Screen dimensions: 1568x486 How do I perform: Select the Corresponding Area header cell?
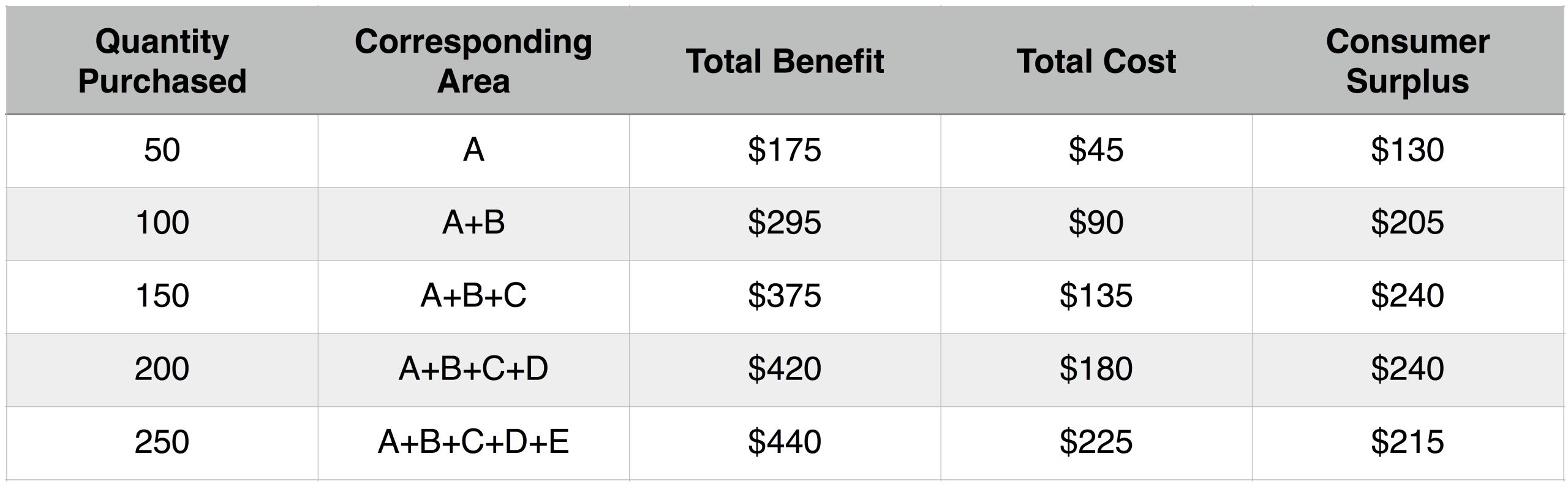pos(473,61)
